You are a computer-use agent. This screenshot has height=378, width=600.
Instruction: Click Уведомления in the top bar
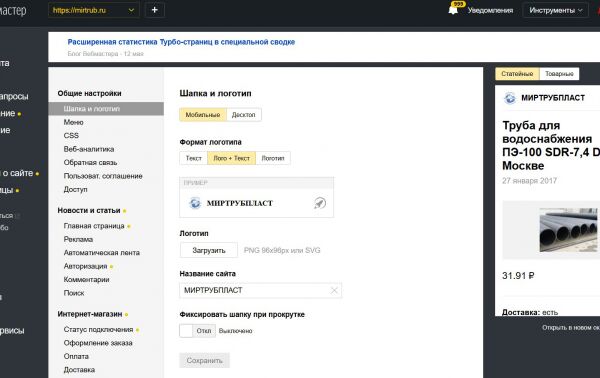(x=490, y=10)
